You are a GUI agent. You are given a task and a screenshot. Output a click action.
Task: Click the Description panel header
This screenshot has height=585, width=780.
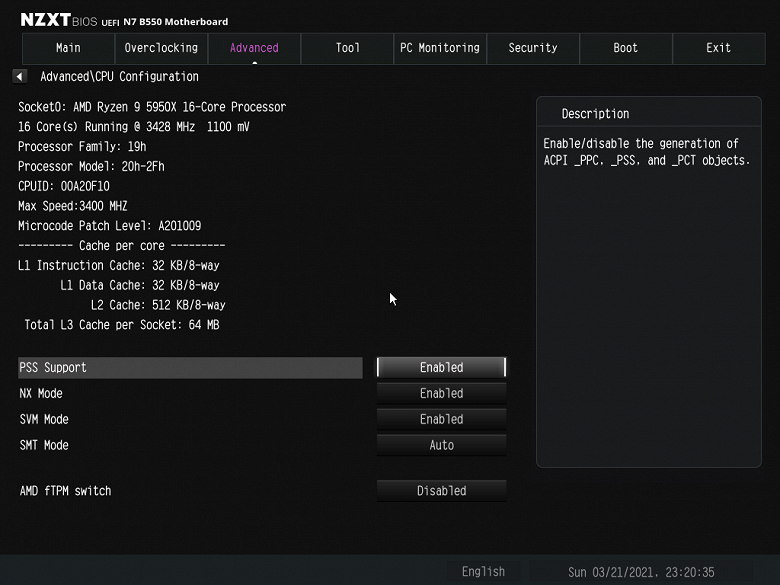click(595, 114)
